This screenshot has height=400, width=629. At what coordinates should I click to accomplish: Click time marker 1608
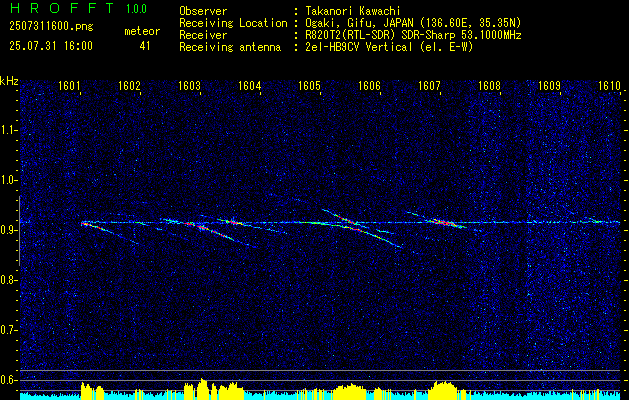tap(489, 86)
